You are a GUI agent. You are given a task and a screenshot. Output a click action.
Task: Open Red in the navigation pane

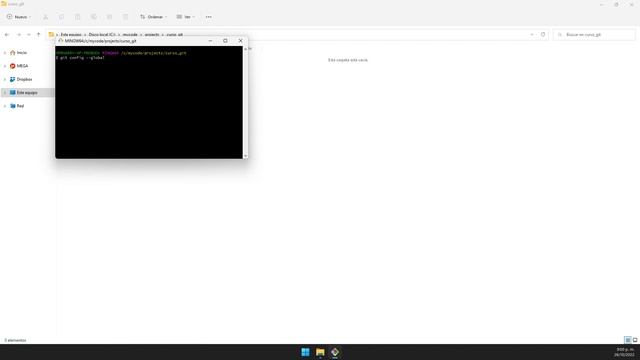(x=17, y=106)
